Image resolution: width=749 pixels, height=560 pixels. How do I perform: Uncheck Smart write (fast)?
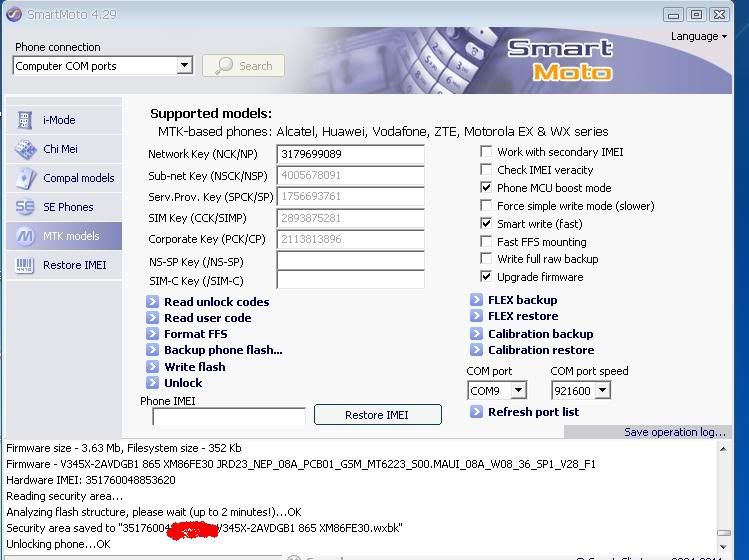486,223
